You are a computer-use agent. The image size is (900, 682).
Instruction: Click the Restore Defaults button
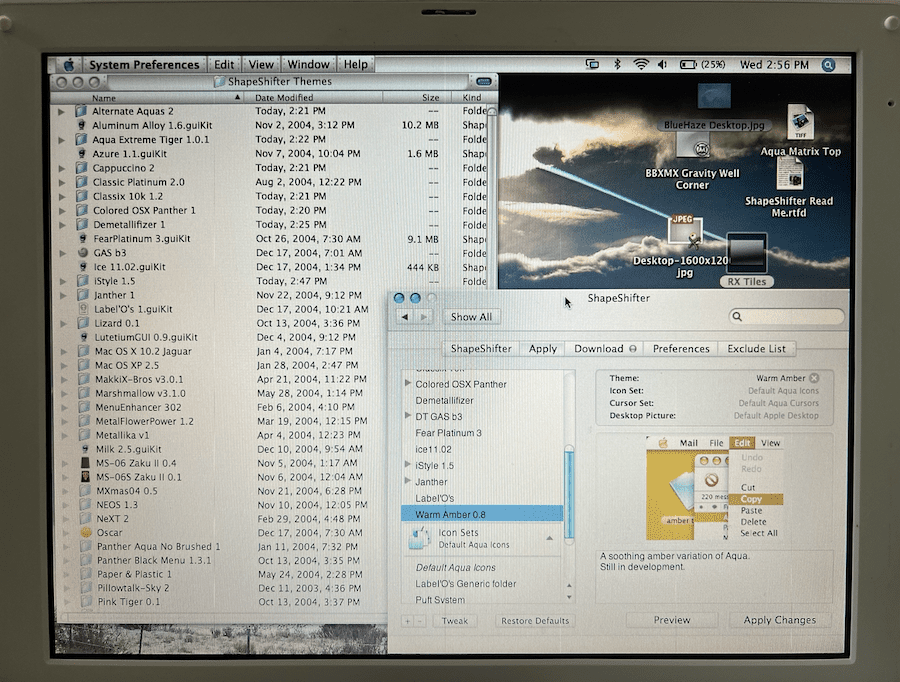(x=535, y=621)
